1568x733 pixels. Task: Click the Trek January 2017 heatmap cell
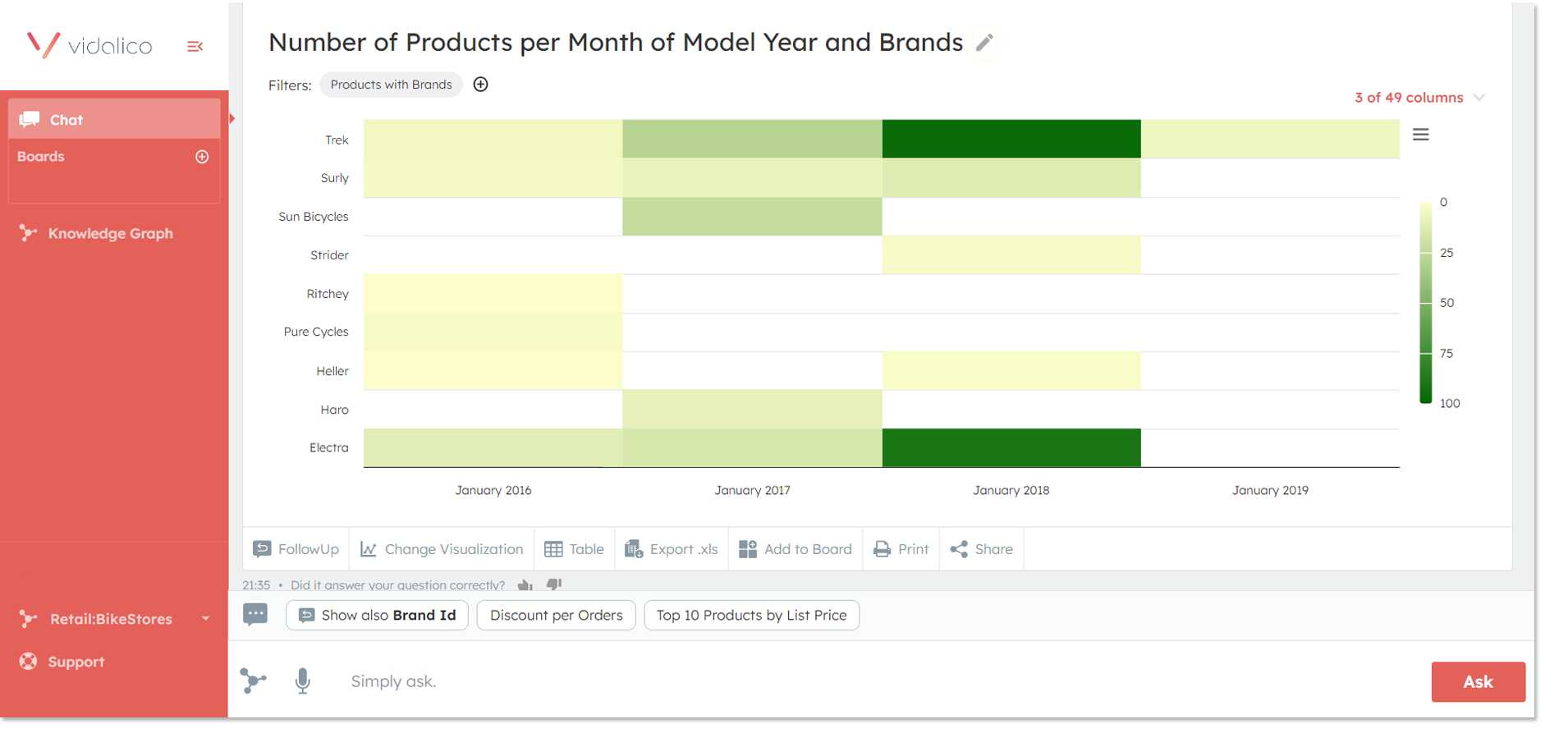[752, 139]
